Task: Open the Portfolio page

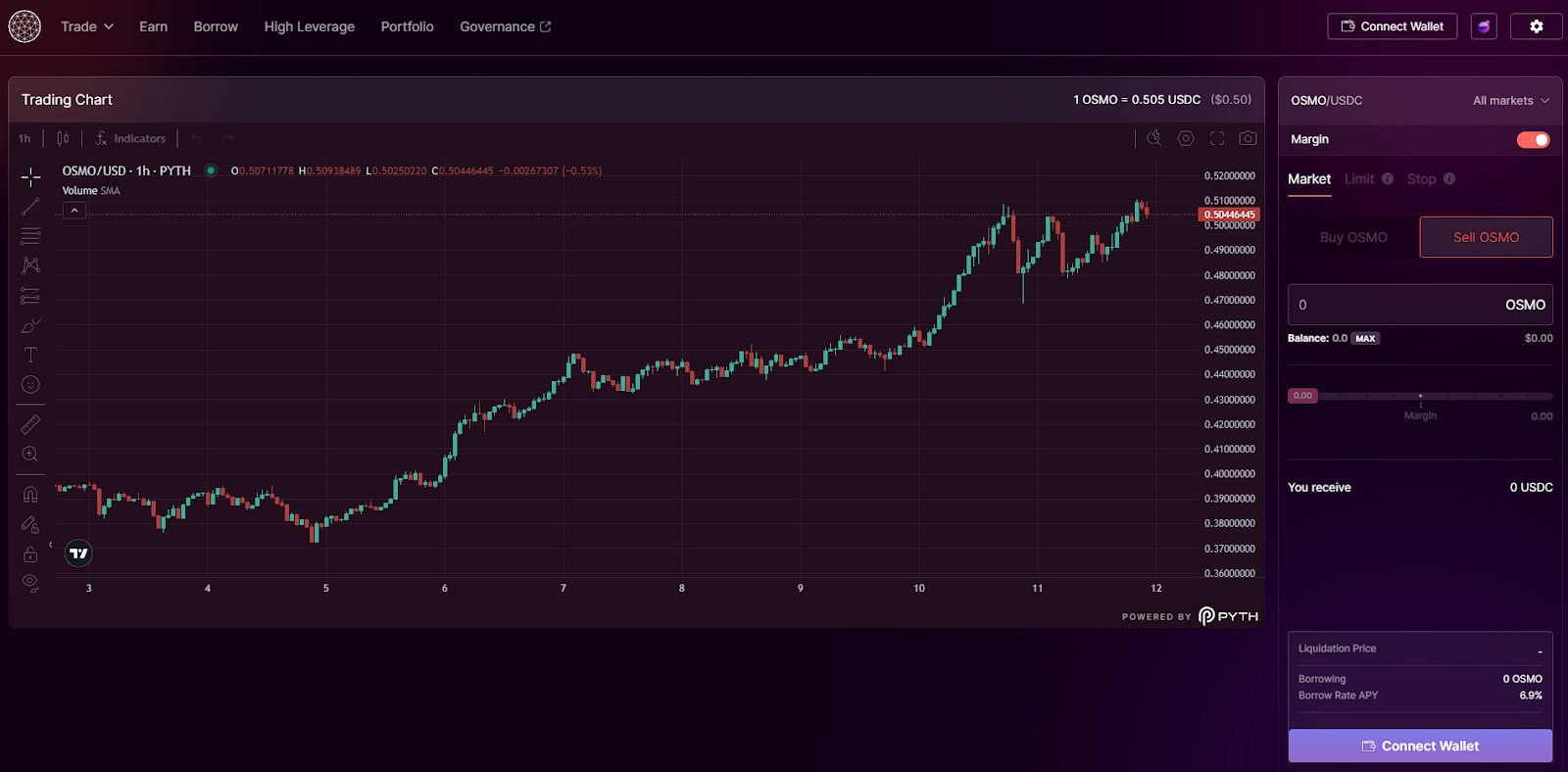Action: click(x=407, y=26)
